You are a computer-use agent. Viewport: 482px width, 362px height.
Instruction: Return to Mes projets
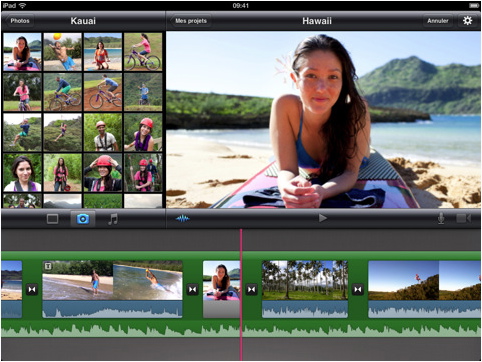pos(191,21)
